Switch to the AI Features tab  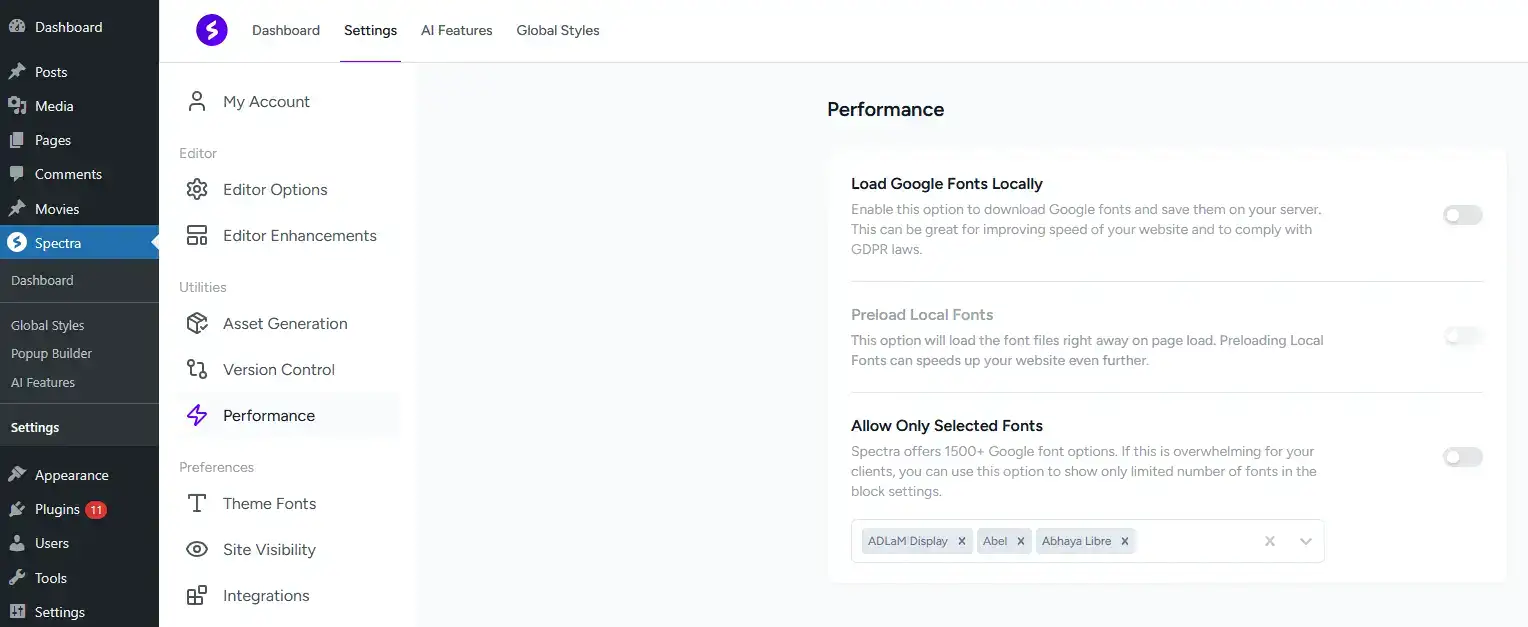click(x=456, y=30)
